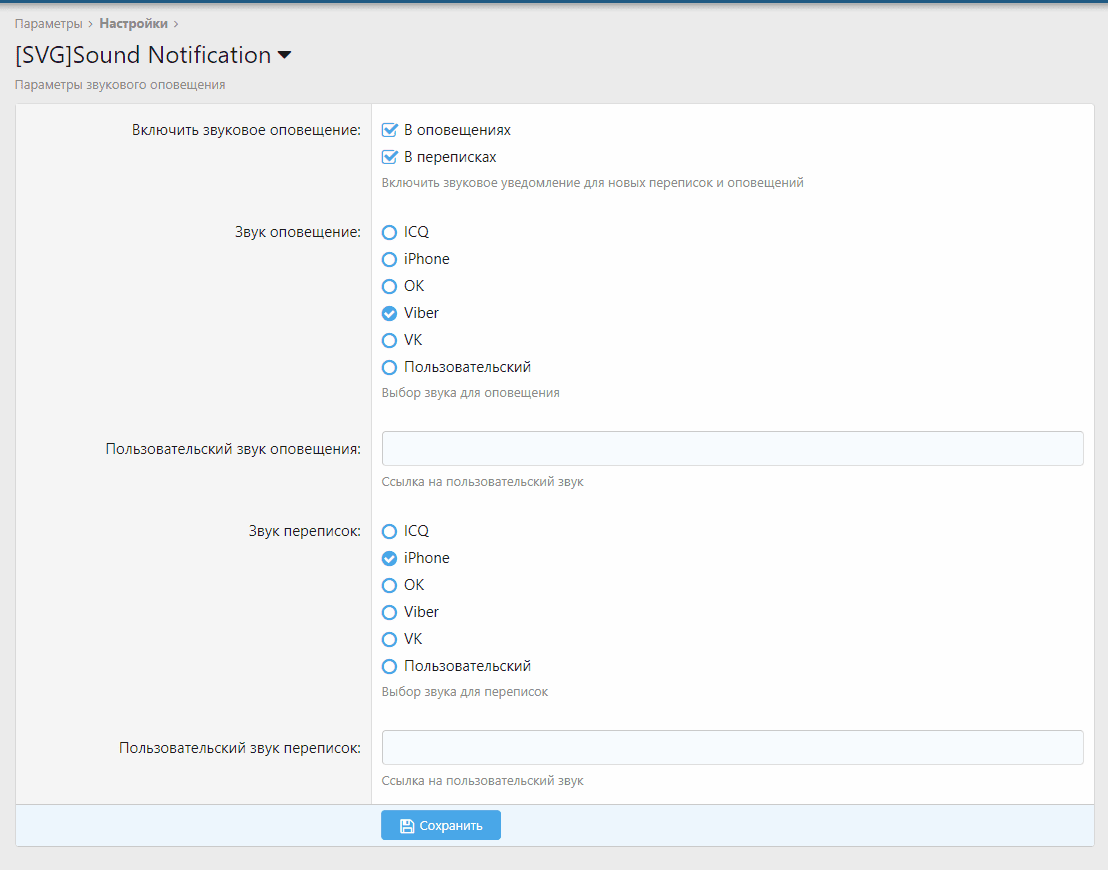
Task: Uncheck В переписках checkbox
Action: 388,156
